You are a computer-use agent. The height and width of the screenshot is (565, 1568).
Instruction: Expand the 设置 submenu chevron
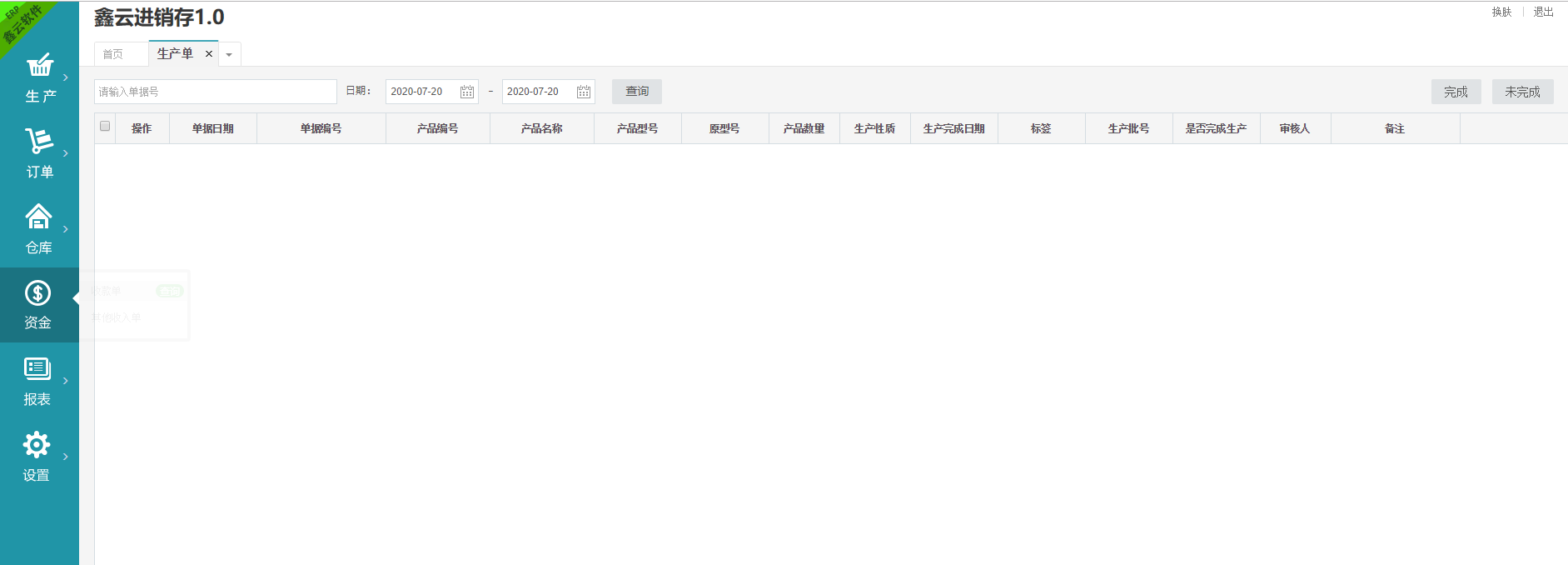tap(66, 457)
